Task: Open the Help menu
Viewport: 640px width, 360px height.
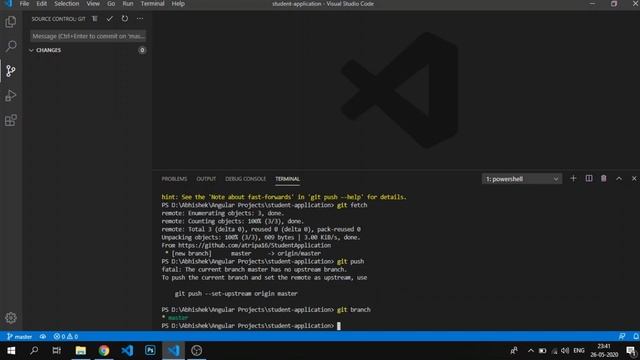Action: pyautogui.click(x=178, y=4)
